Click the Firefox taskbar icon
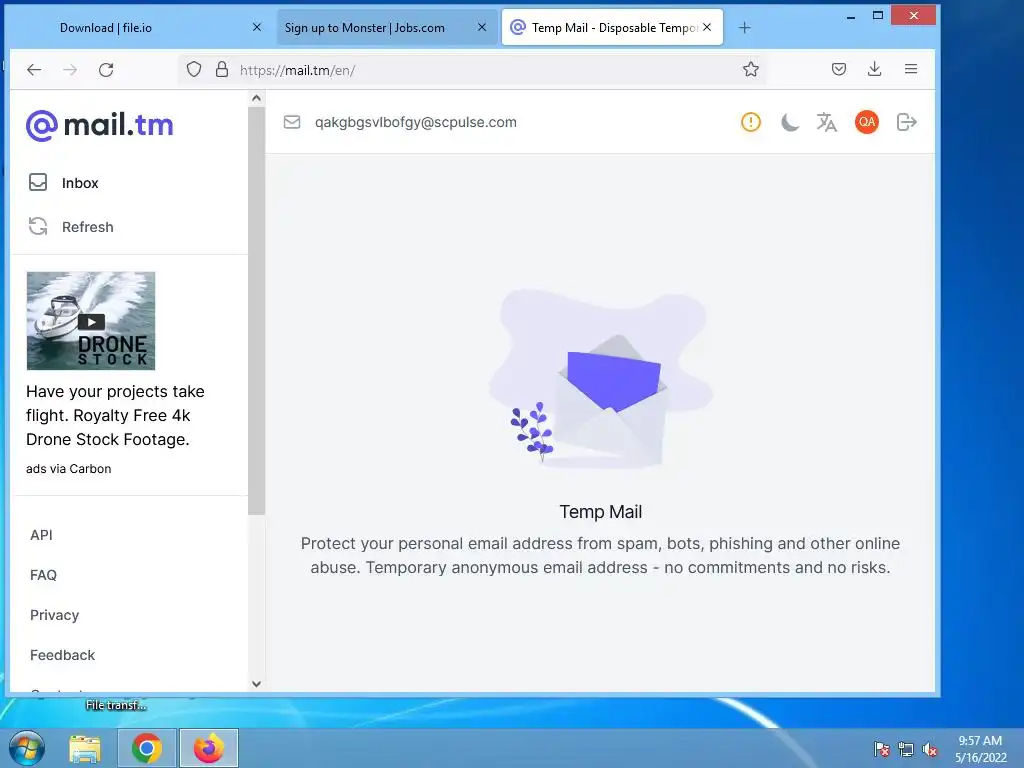The image size is (1024, 768). coord(209,748)
